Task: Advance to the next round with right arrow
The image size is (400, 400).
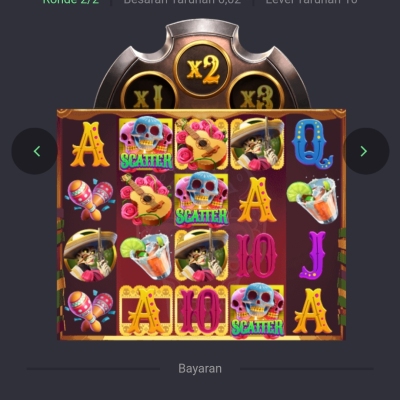Action: pyautogui.click(x=366, y=151)
